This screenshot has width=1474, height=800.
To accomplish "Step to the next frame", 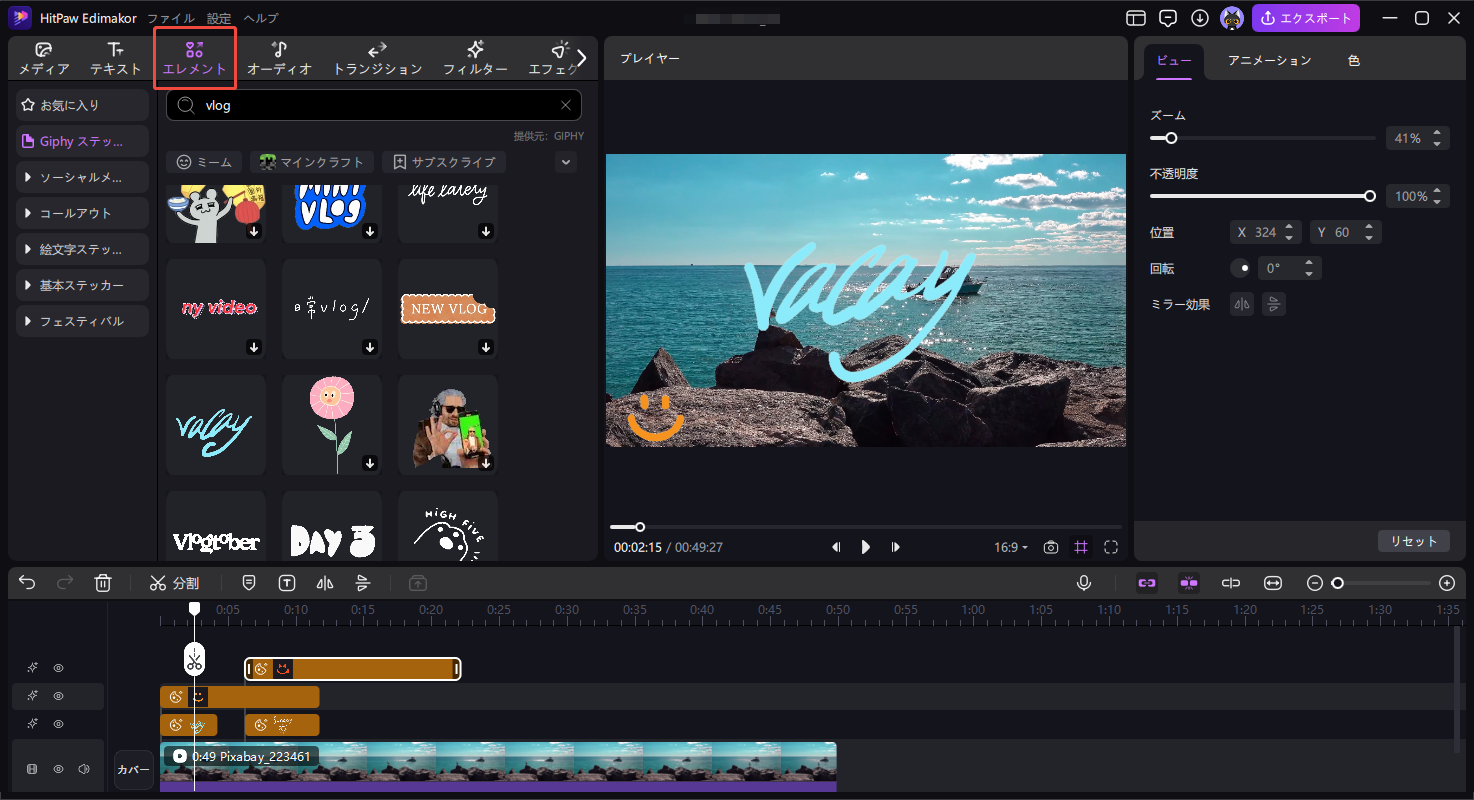I will click(x=896, y=547).
